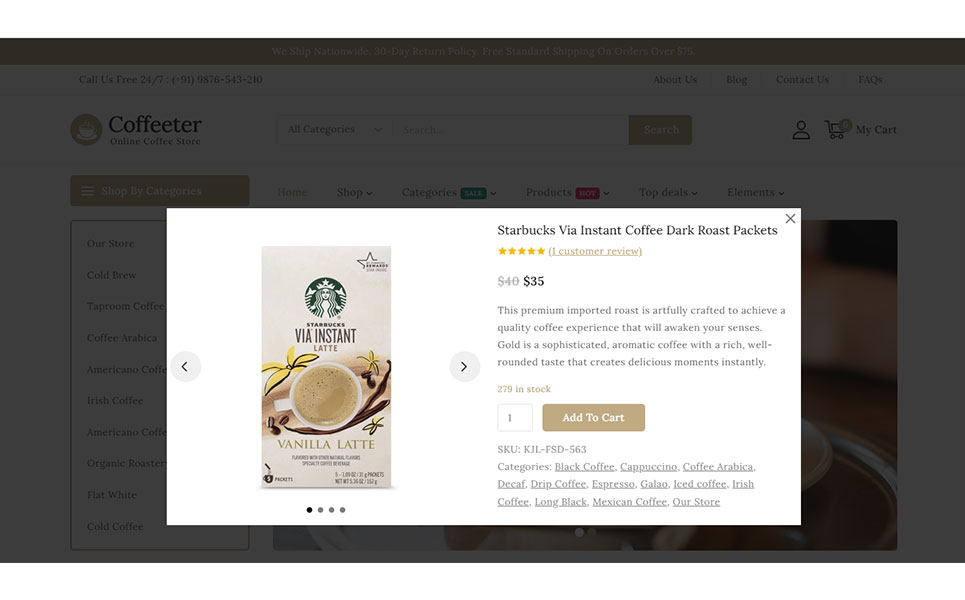This screenshot has width=965, height=600.
Task: Open the user account icon
Action: 801,130
